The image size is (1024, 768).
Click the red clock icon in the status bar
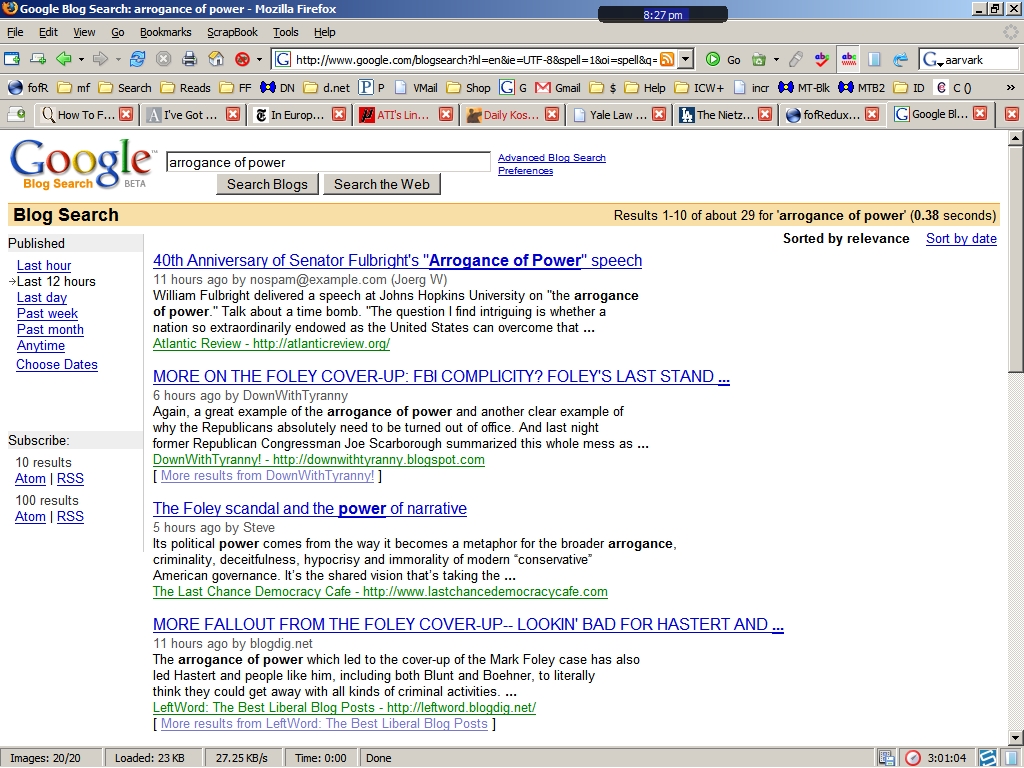click(x=912, y=758)
